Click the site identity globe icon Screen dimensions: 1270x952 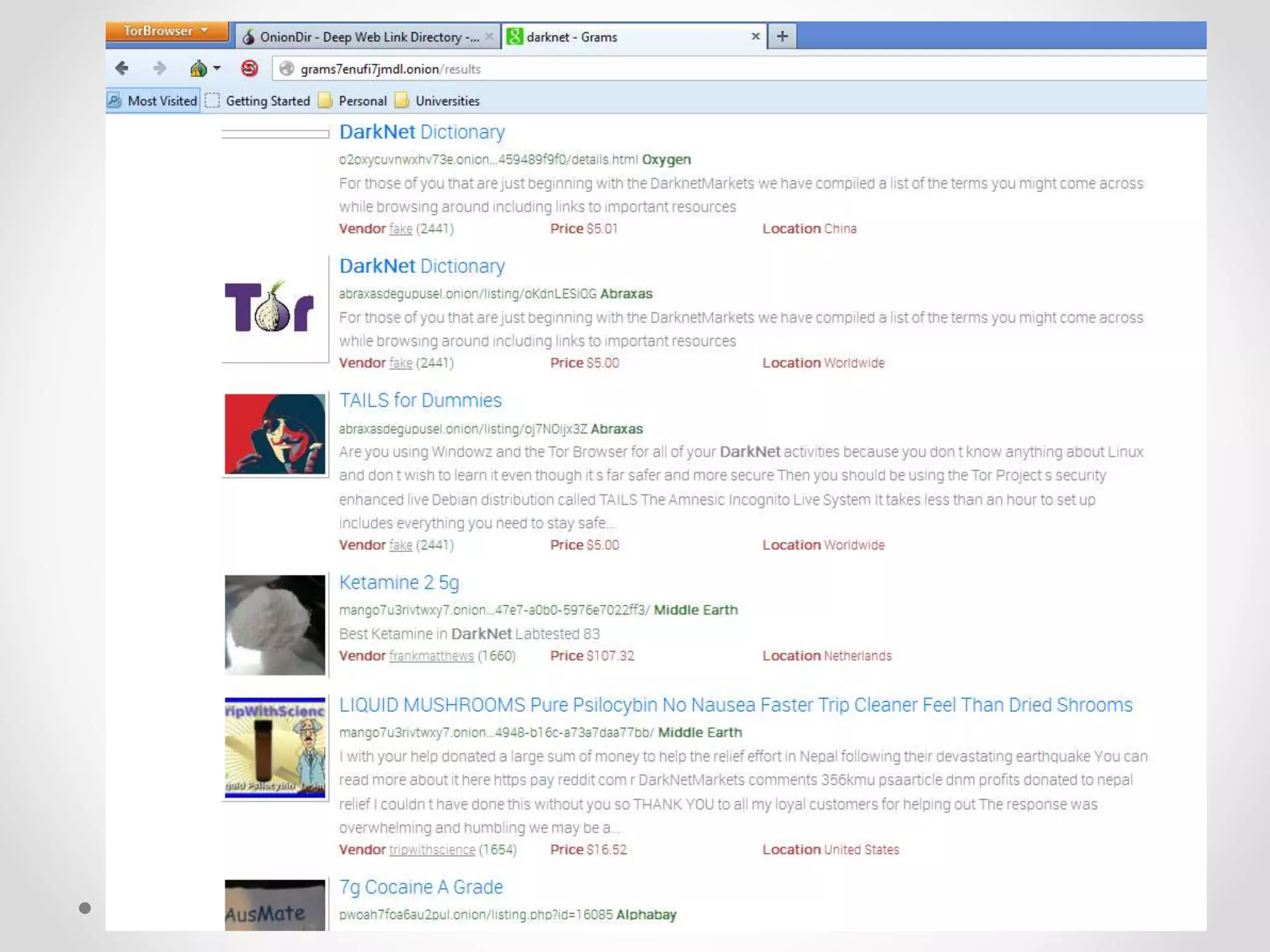click(x=286, y=69)
